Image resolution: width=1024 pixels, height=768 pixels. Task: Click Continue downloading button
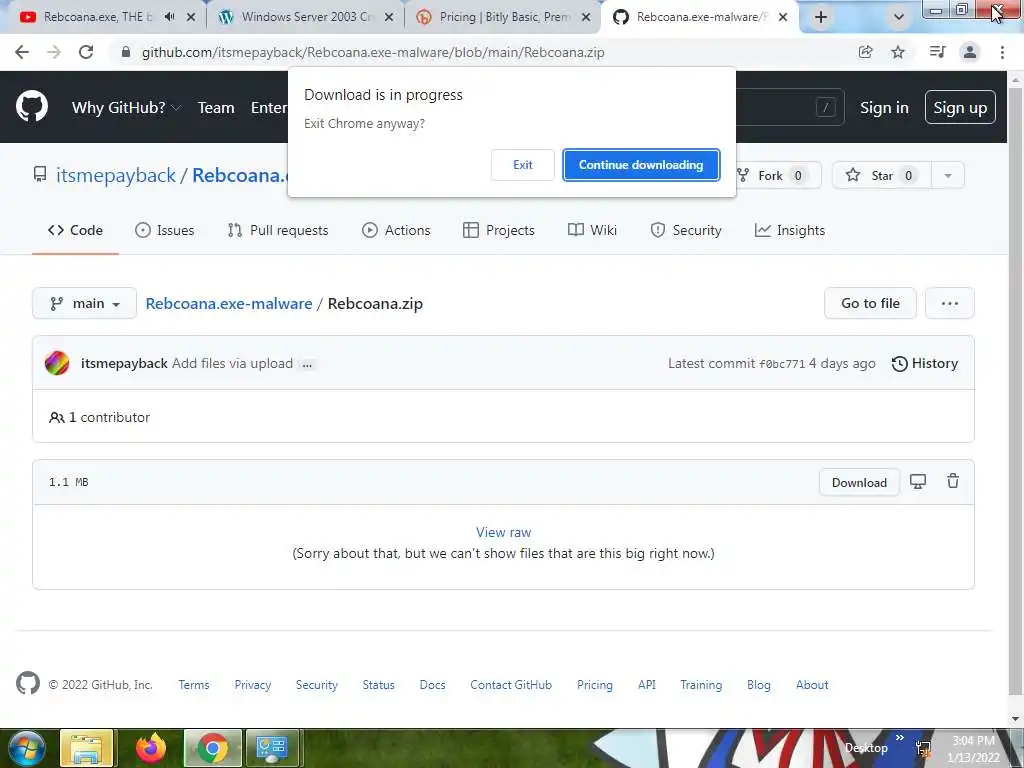coord(641,165)
